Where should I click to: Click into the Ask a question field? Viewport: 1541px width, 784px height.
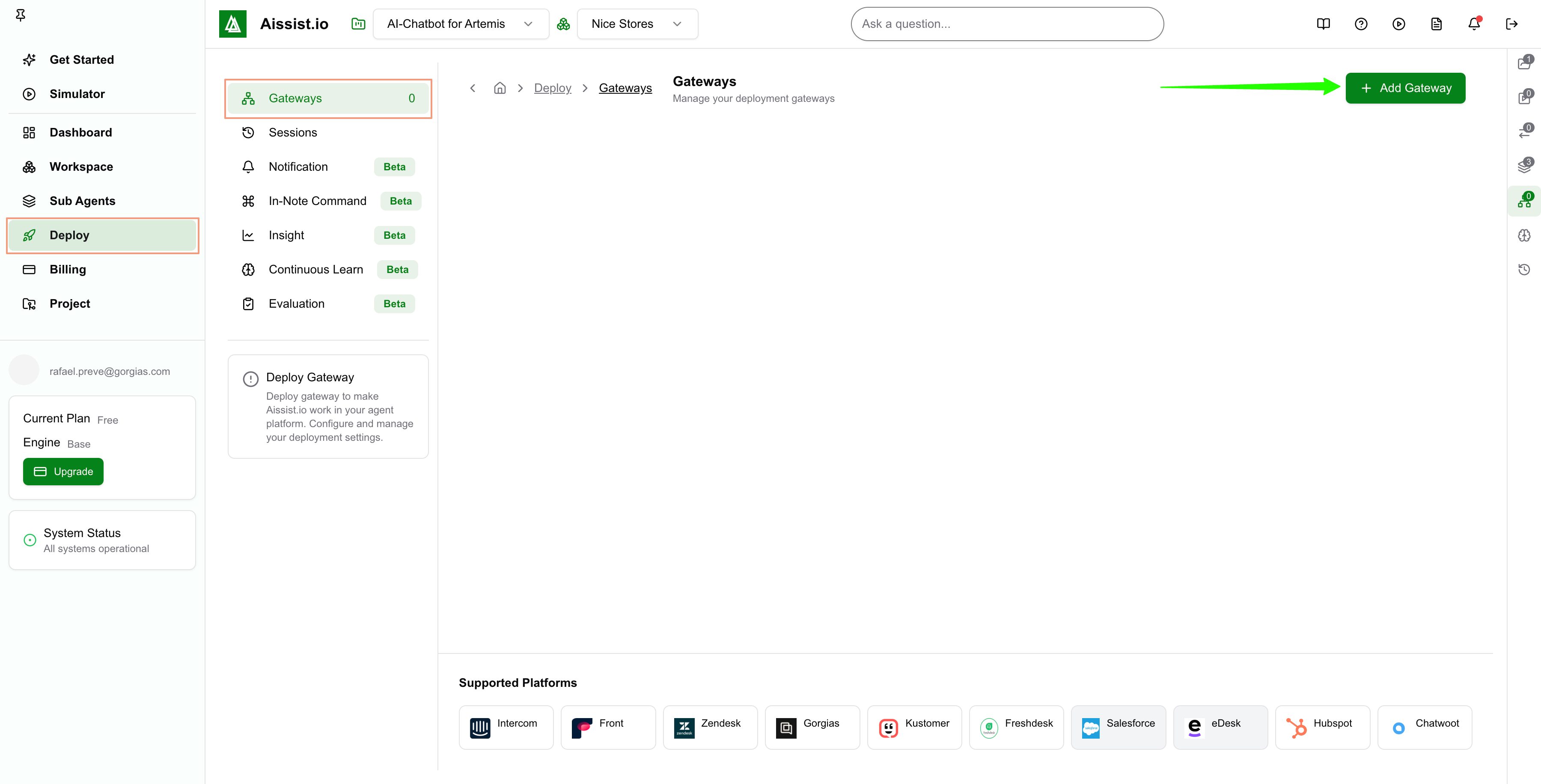pyautogui.click(x=1007, y=24)
